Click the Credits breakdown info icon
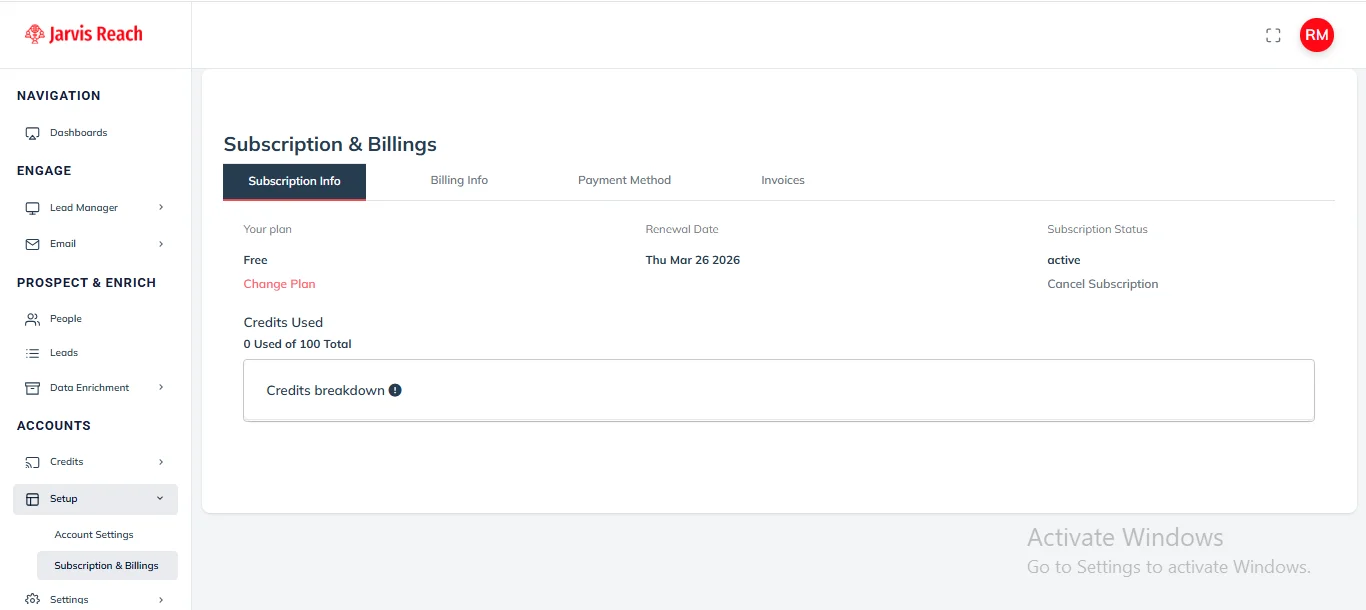Screen dimensions: 1366x610 click(395, 390)
